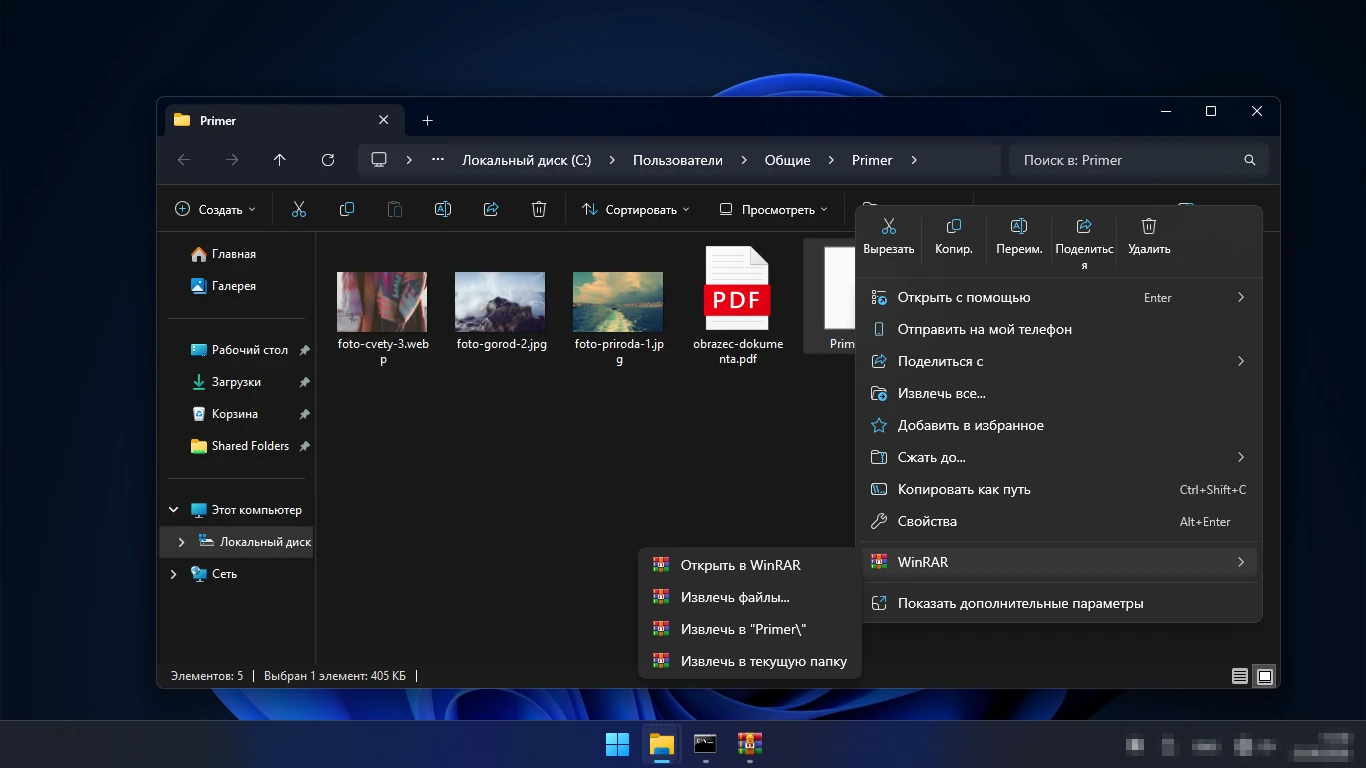Open WinRAR from taskbar
Viewport: 1366px width, 768px height.
point(749,744)
